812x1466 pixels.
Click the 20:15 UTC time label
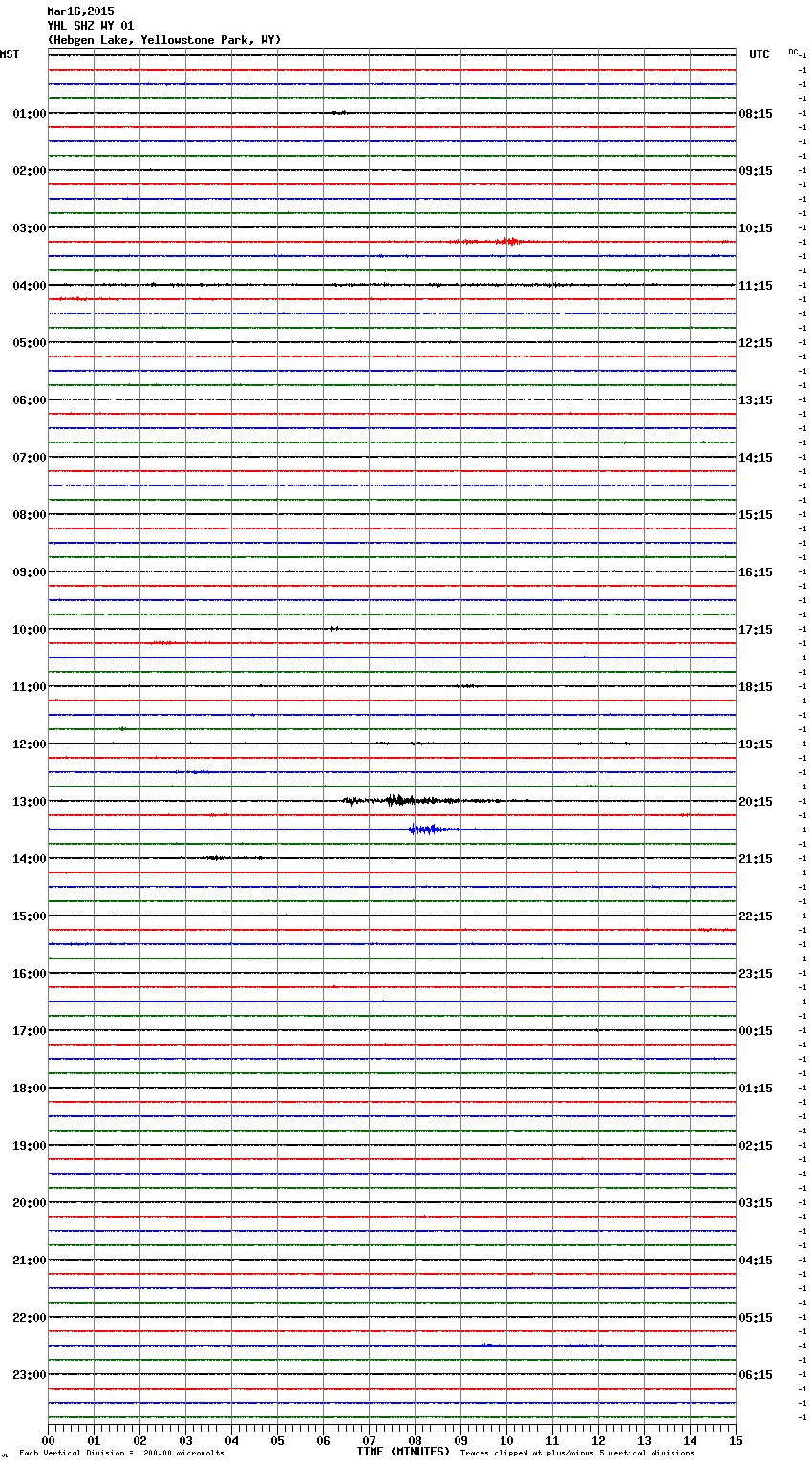tap(756, 802)
